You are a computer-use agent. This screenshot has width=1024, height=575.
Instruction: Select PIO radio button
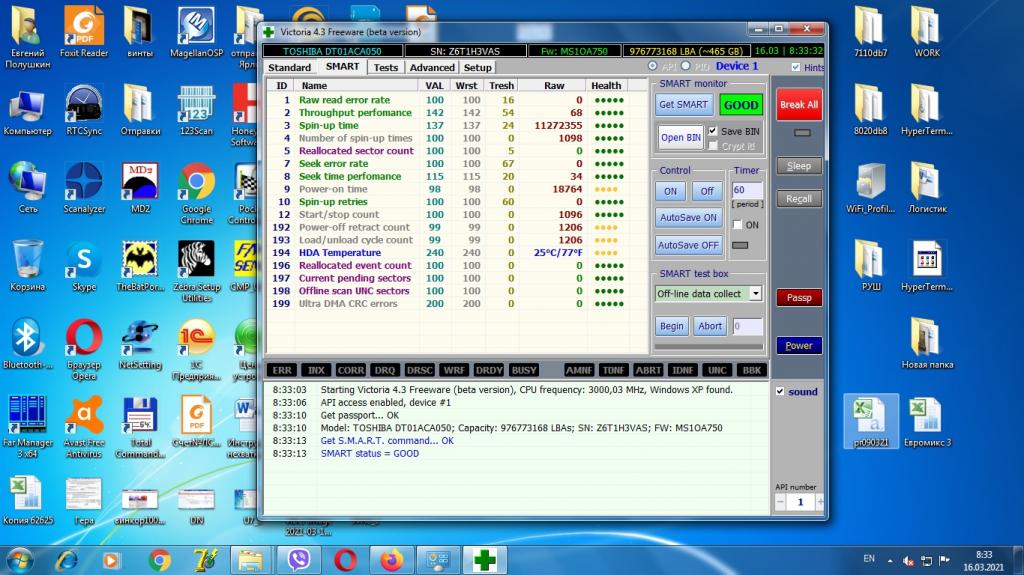[685, 66]
